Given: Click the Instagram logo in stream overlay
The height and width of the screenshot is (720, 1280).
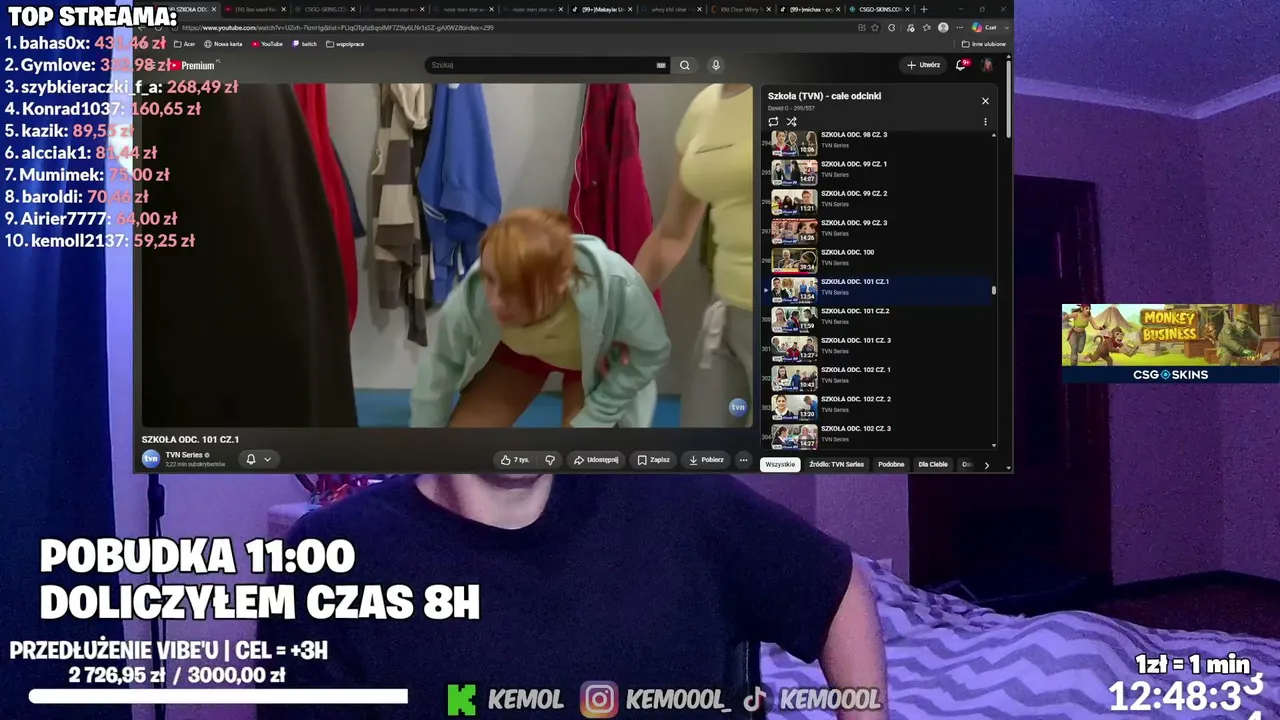Looking at the screenshot, I should tap(599, 699).
